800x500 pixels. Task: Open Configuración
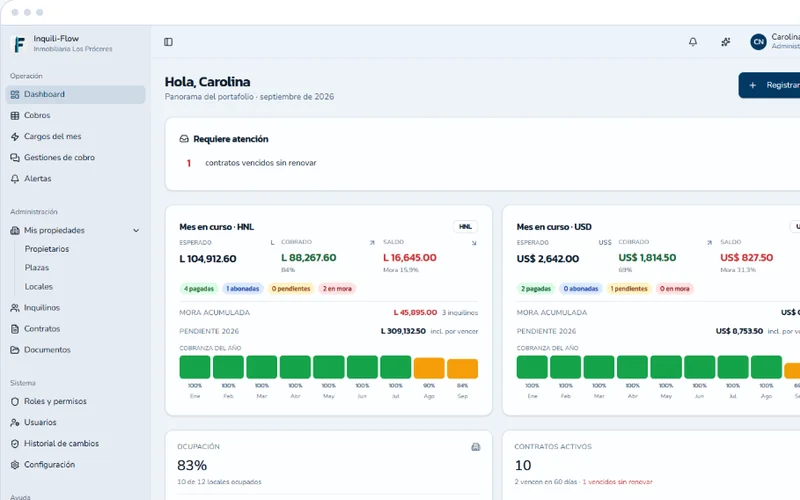pyautogui.click(x=76, y=465)
